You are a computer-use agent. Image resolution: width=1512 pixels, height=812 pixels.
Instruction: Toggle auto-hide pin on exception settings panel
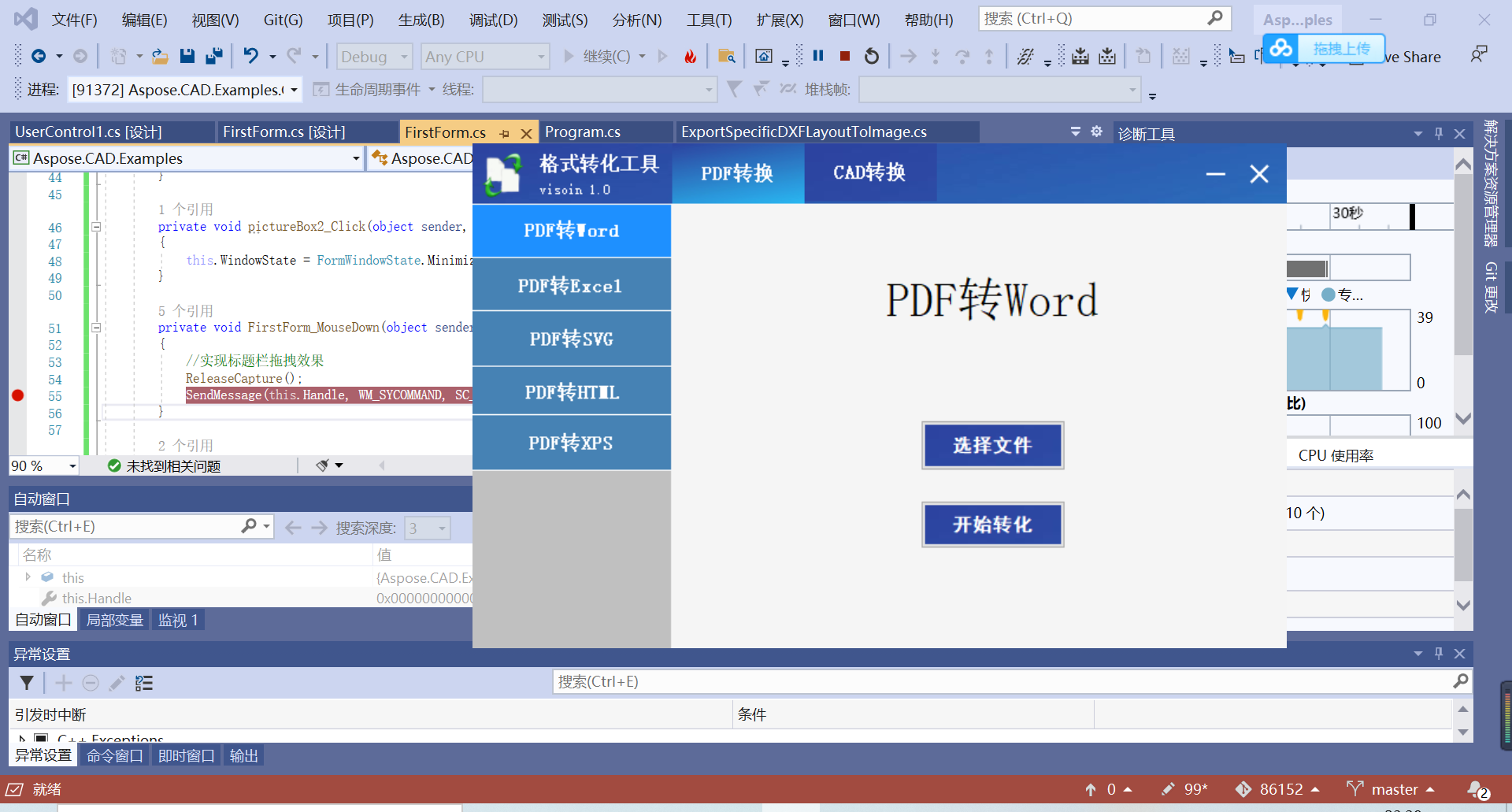pos(1439,653)
